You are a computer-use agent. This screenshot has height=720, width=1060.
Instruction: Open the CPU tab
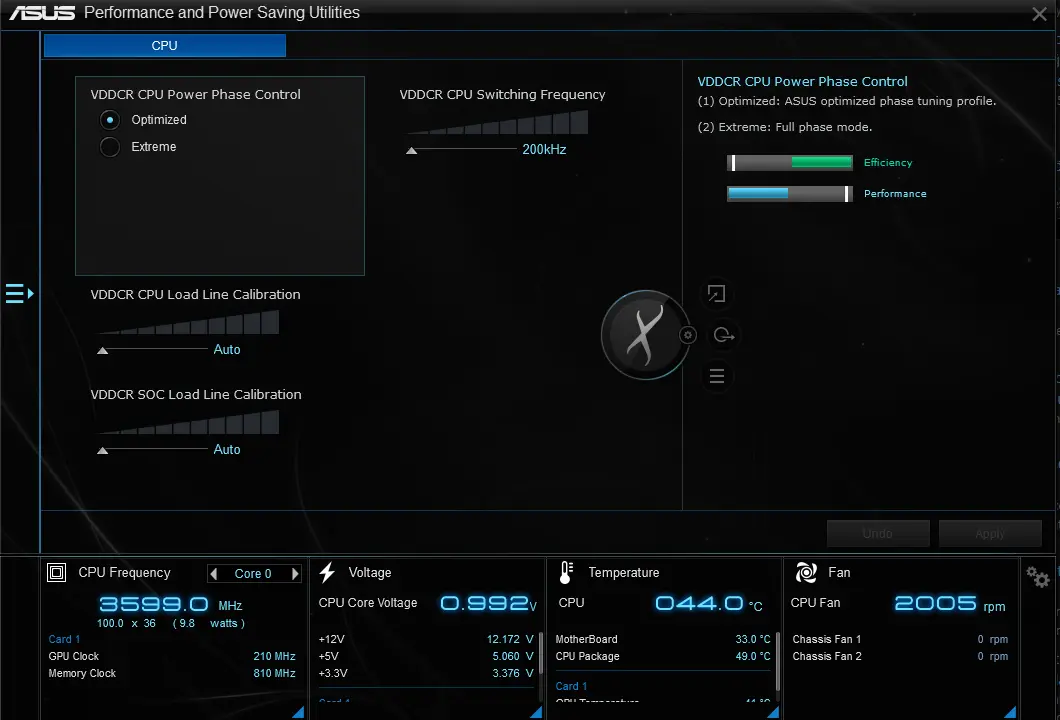click(164, 45)
